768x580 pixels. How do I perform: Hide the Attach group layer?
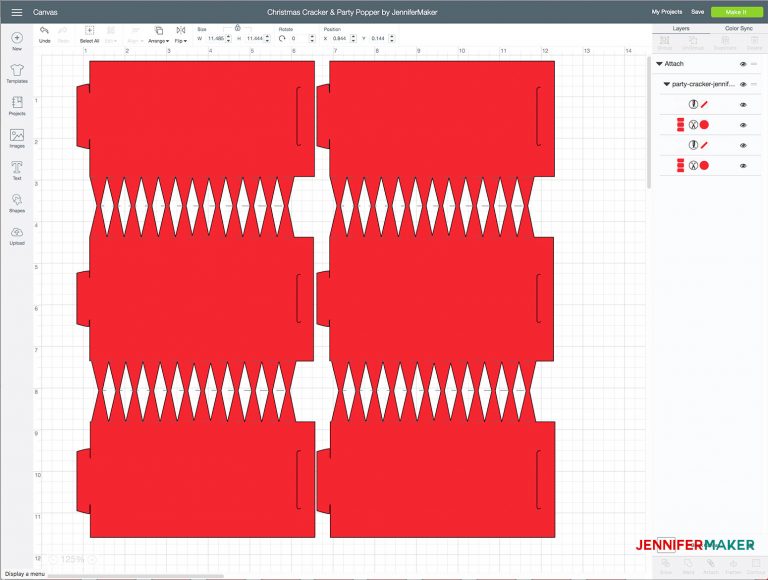click(x=743, y=64)
